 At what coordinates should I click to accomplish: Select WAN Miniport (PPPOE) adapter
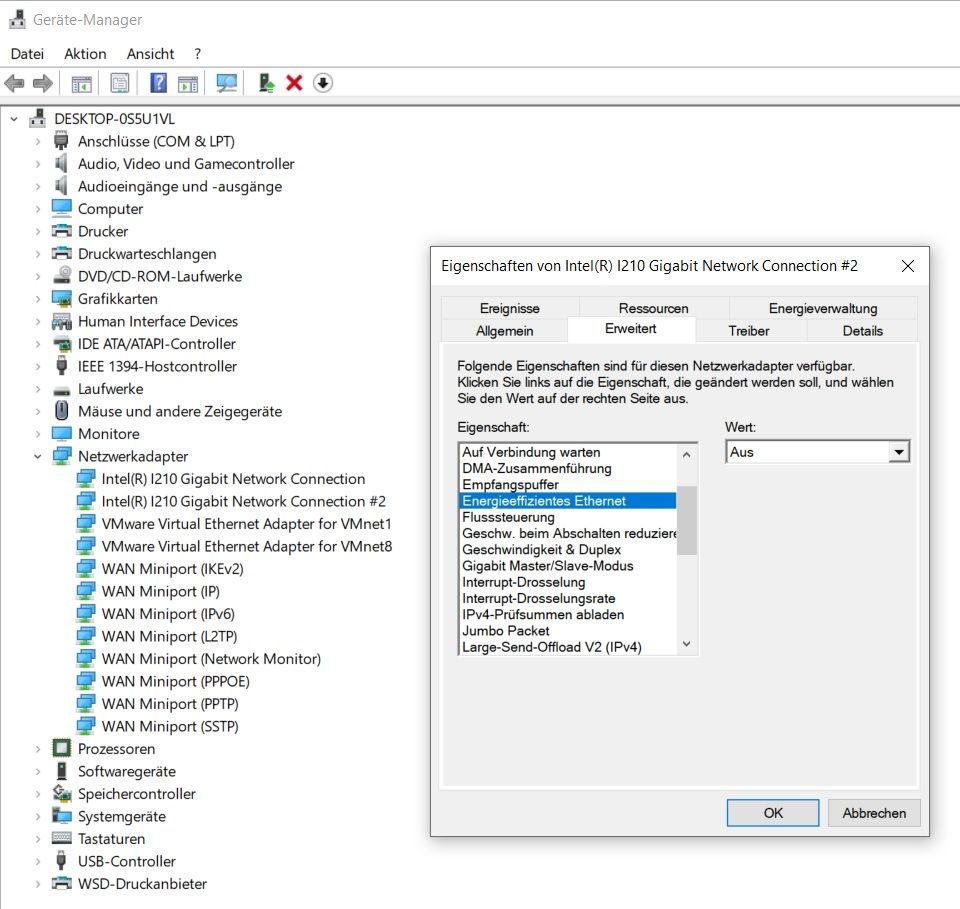pos(176,681)
